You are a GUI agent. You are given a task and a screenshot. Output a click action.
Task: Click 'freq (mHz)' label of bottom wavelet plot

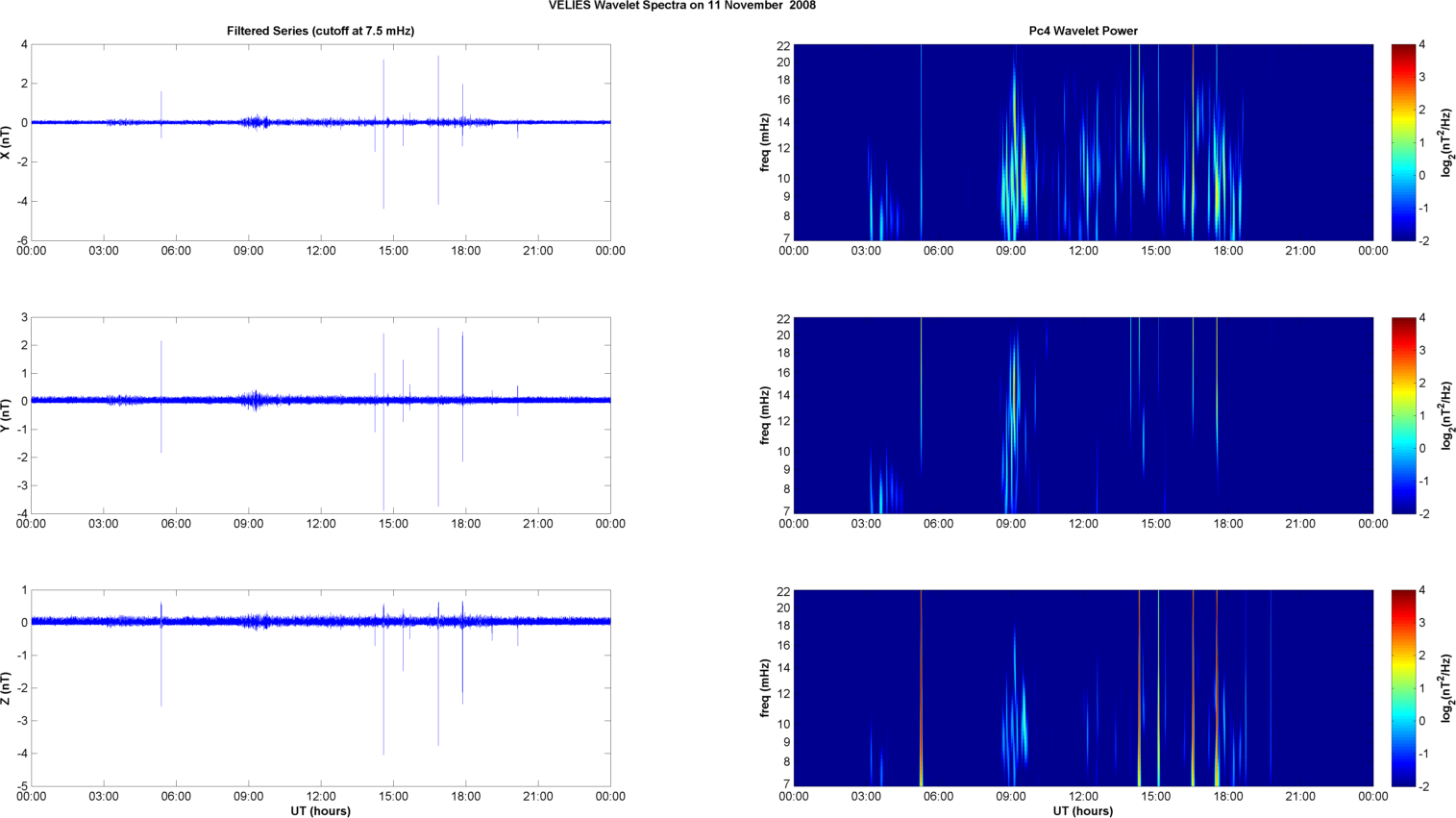(x=764, y=688)
